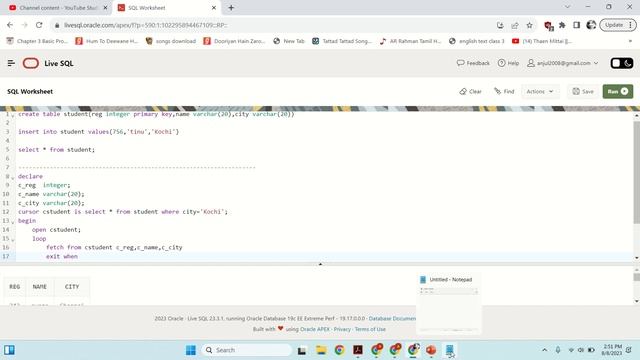The height and width of the screenshot is (360, 640).
Task: Open Notepad from the taskbar
Action: tap(449, 350)
